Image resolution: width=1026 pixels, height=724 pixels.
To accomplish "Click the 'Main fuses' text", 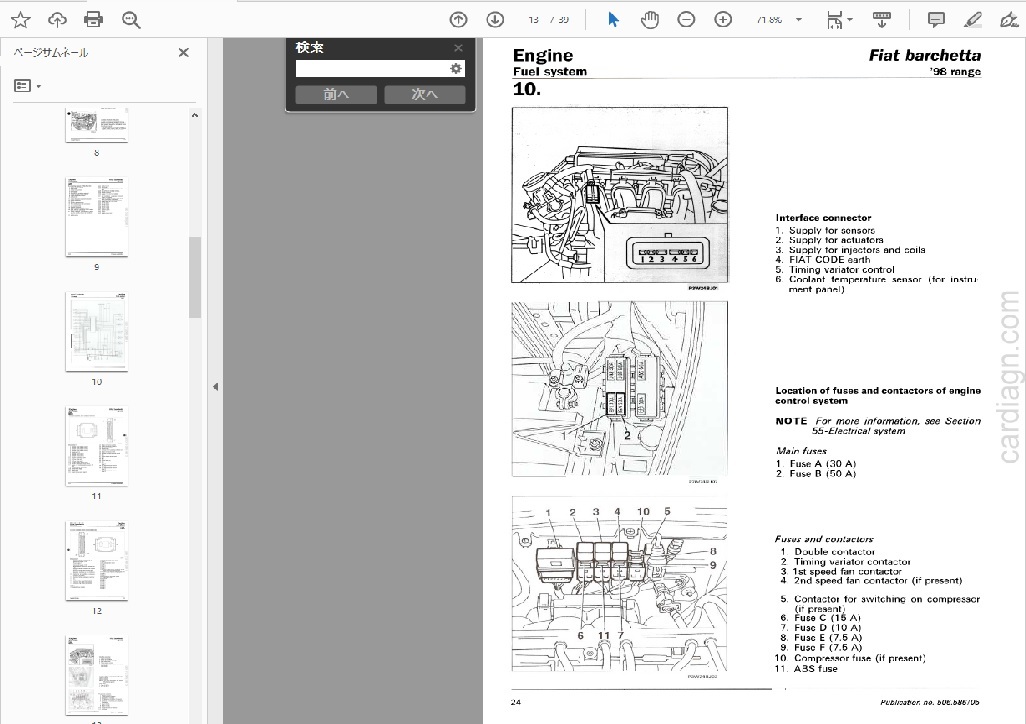I will coord(801,451).
